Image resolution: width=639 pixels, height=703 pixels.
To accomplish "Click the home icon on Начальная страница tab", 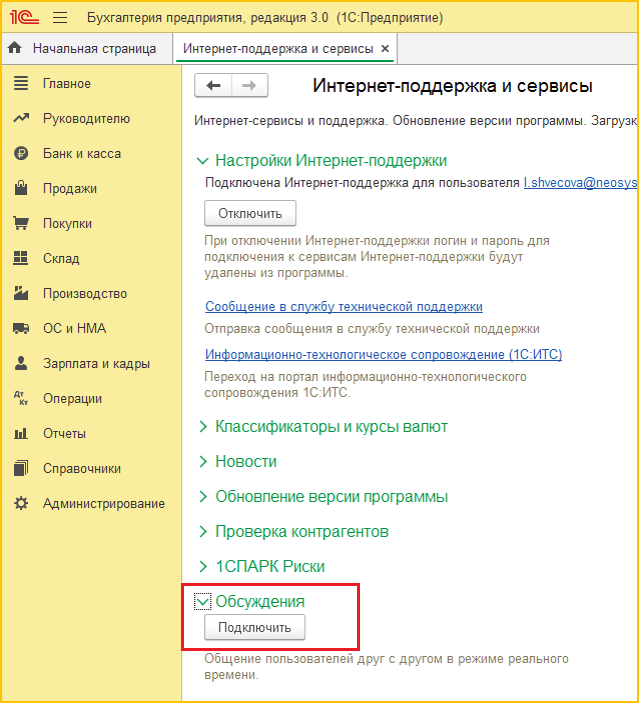I will tap(15, 48).
